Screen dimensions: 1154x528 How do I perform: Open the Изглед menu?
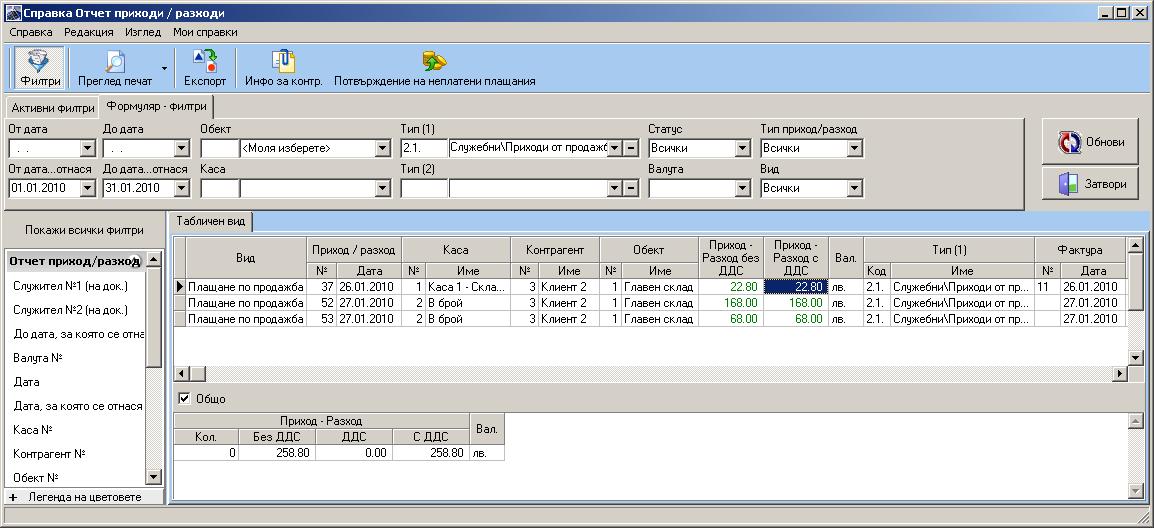(143, 32)
